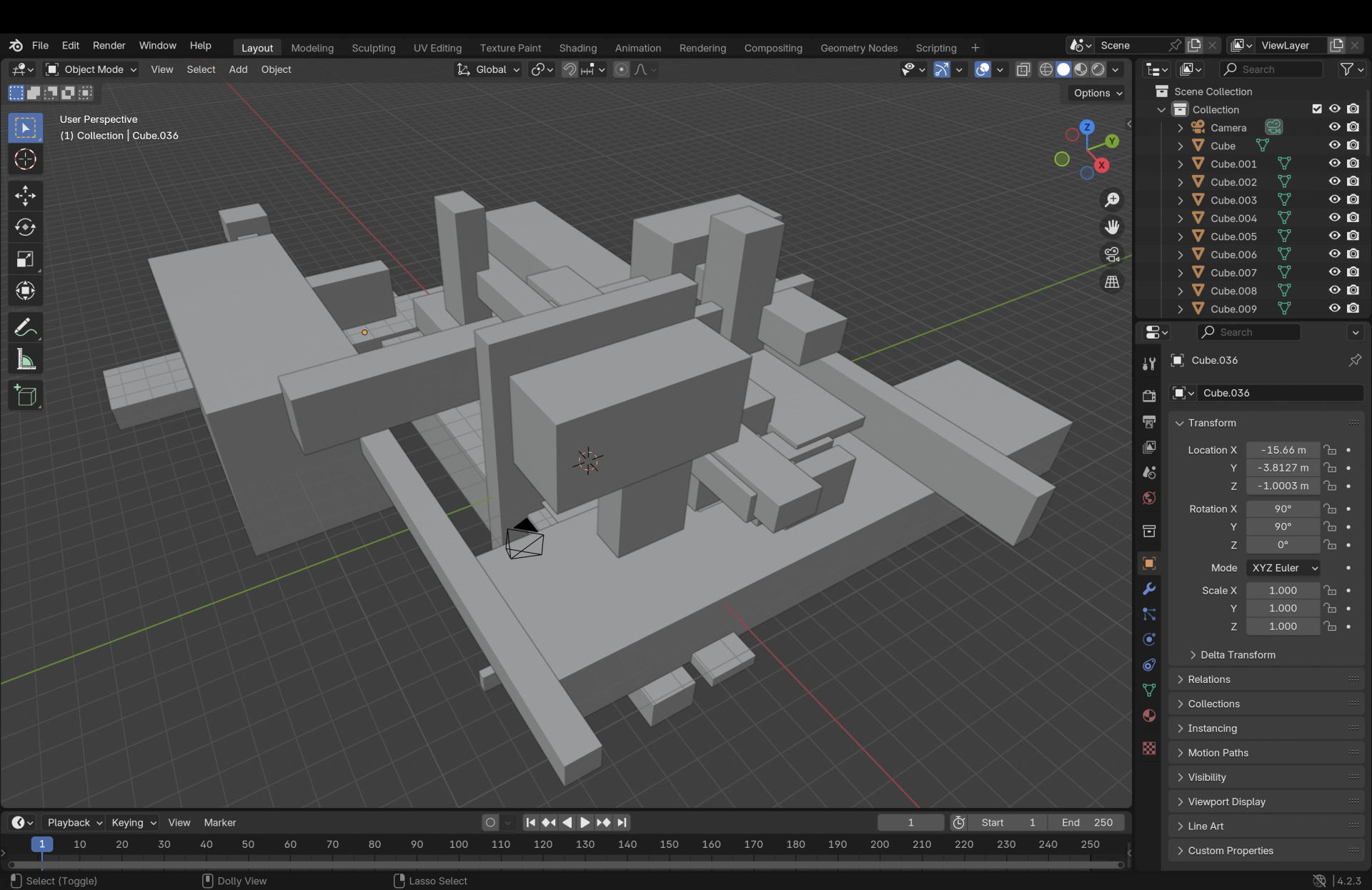Viewport: 1372px width, 890px height.
Task: Switch to rendered viewport shading
Action: point(1098,69)
